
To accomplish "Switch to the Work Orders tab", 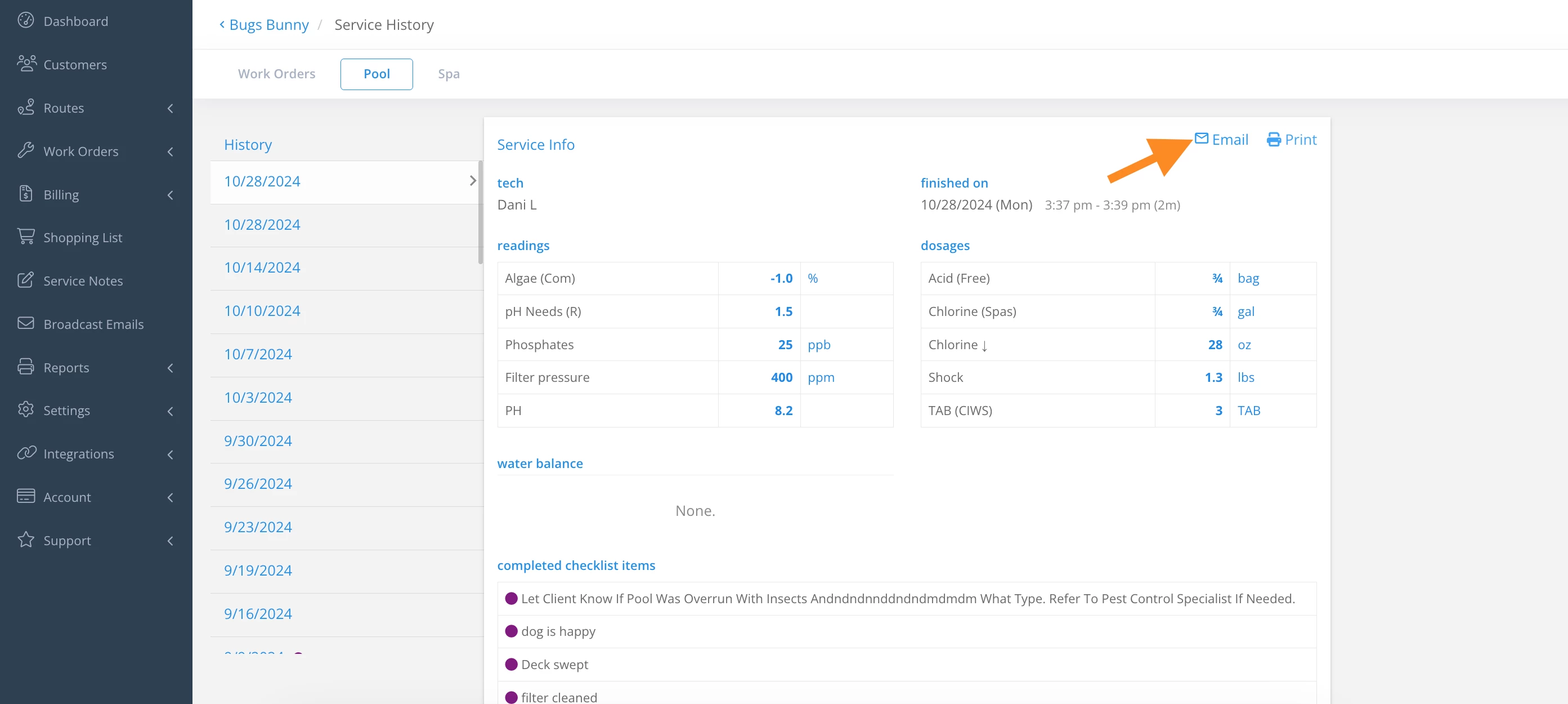I will [x=276, y=74].
